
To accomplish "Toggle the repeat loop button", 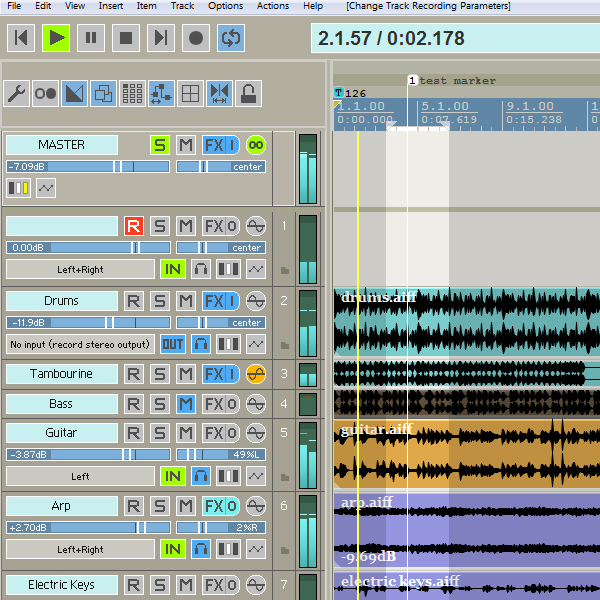I will click(230, 39).
